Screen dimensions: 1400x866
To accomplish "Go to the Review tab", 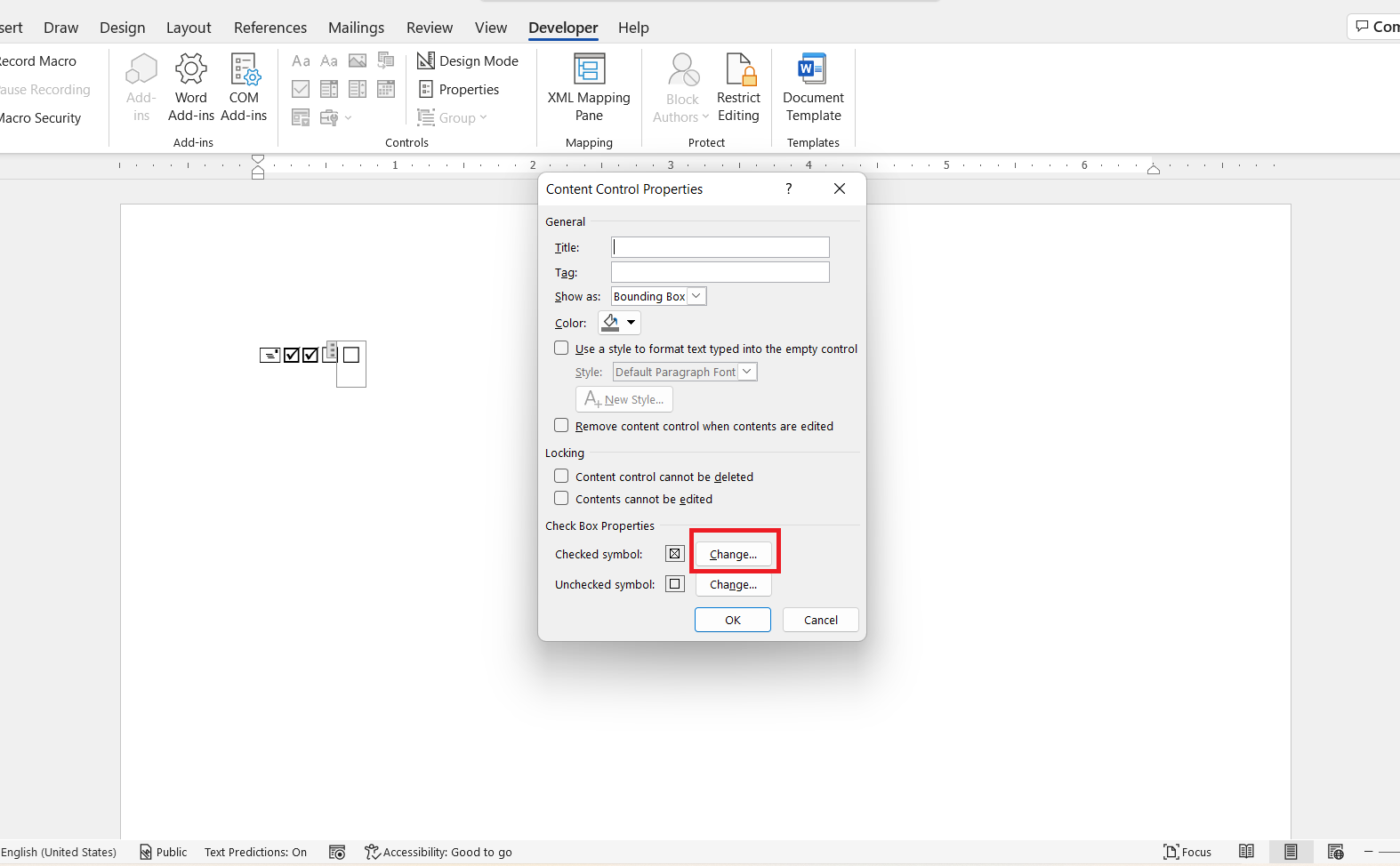I will (430, 28).
